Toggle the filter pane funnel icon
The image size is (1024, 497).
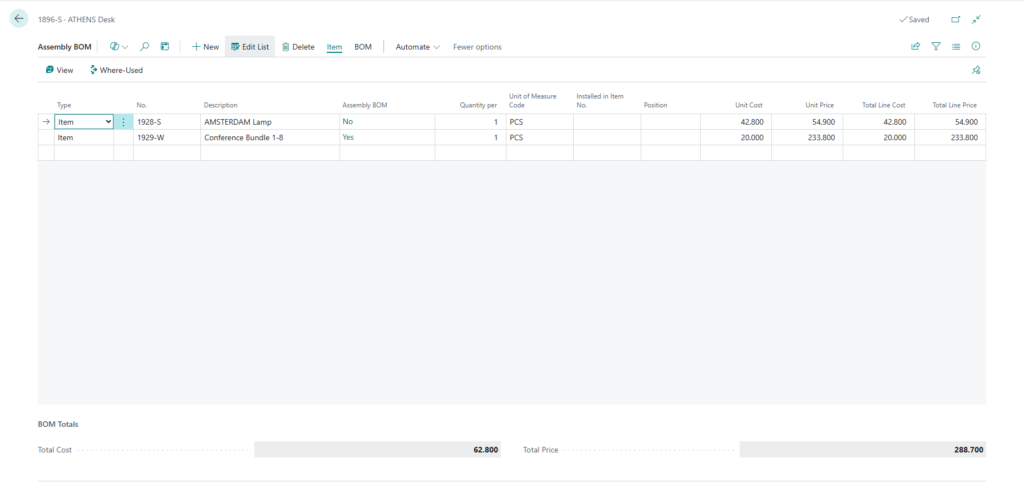(936, 47)
